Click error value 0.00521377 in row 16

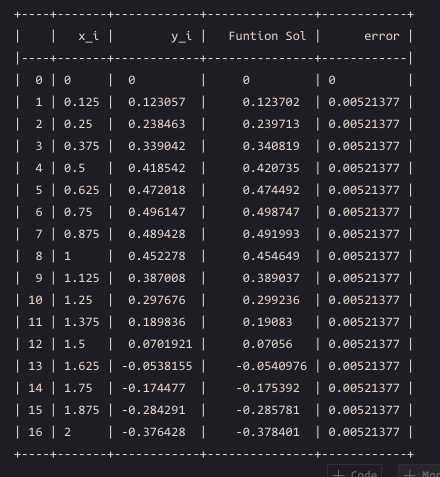coord(364,432)
